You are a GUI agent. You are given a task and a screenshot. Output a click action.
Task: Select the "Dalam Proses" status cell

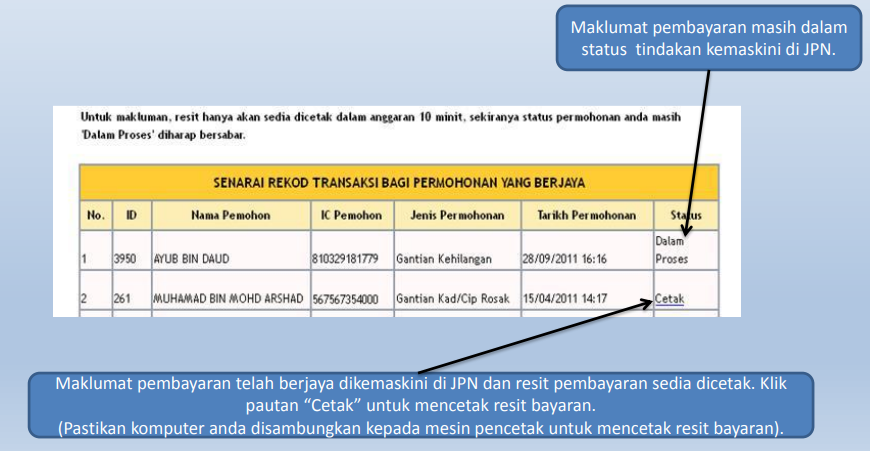click(x=686, y=250)
